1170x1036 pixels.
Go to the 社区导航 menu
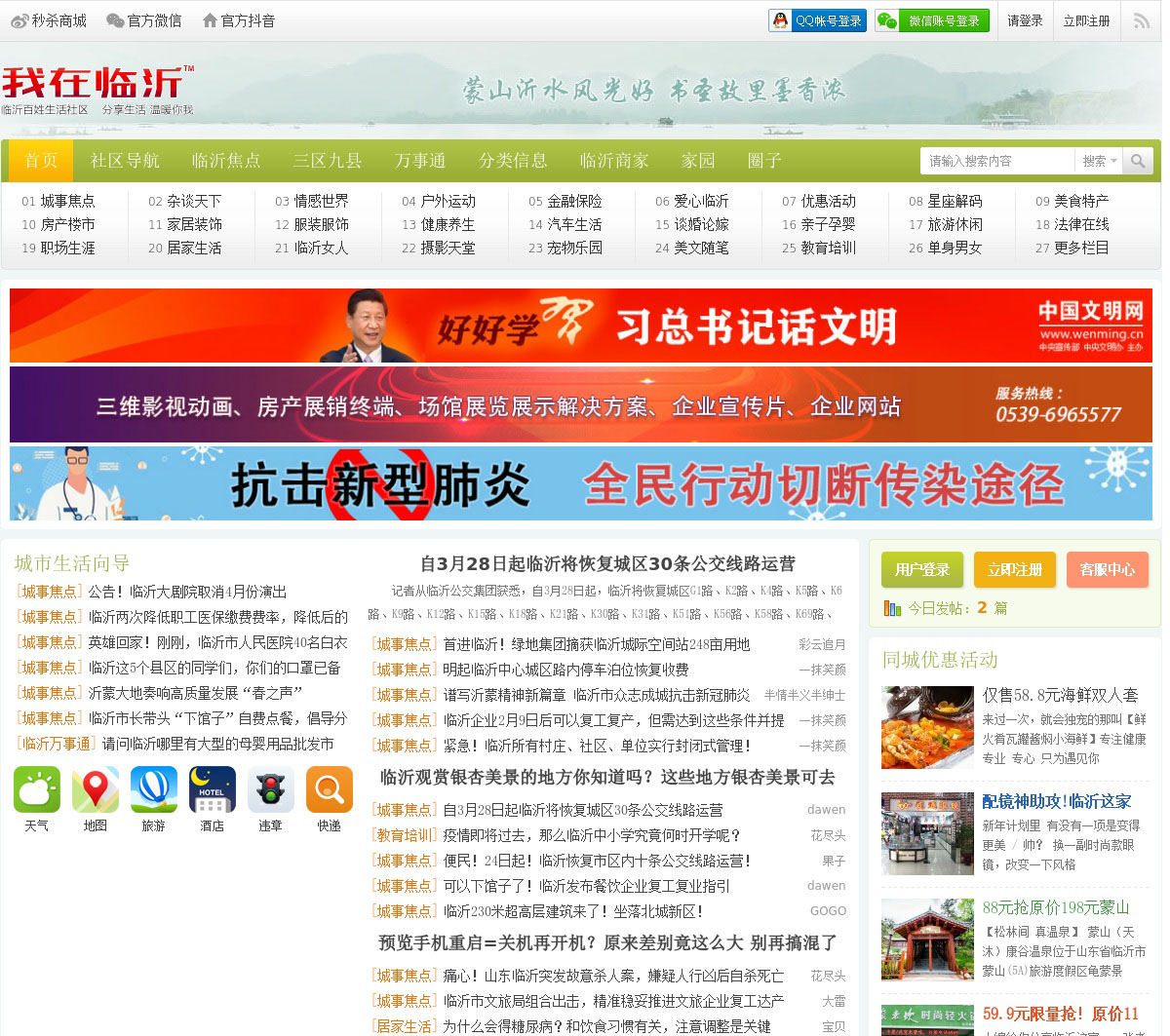point(125,161)
